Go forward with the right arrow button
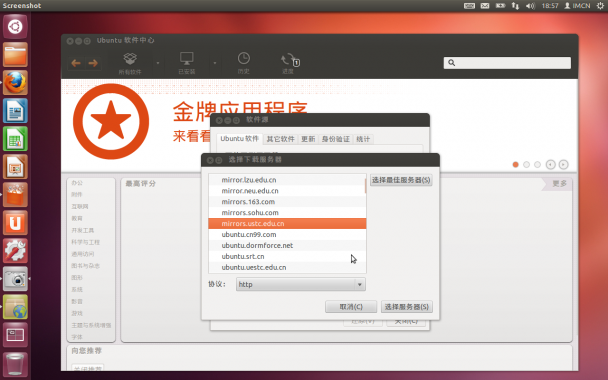 [x=93, y=63]
